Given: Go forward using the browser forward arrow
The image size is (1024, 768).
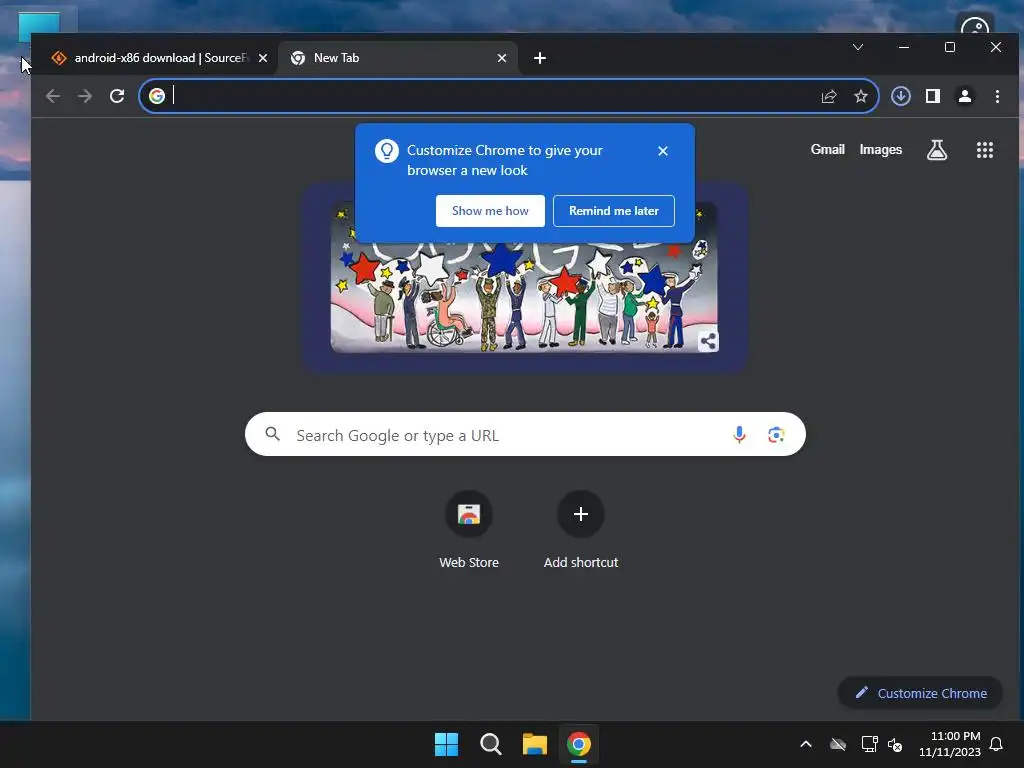Looking at the screenshot, I should pos(85,96).
